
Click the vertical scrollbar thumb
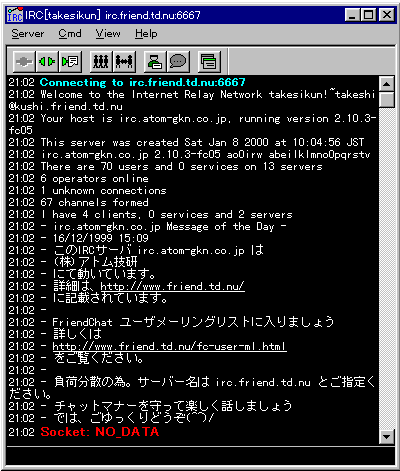tap(387, 99)
